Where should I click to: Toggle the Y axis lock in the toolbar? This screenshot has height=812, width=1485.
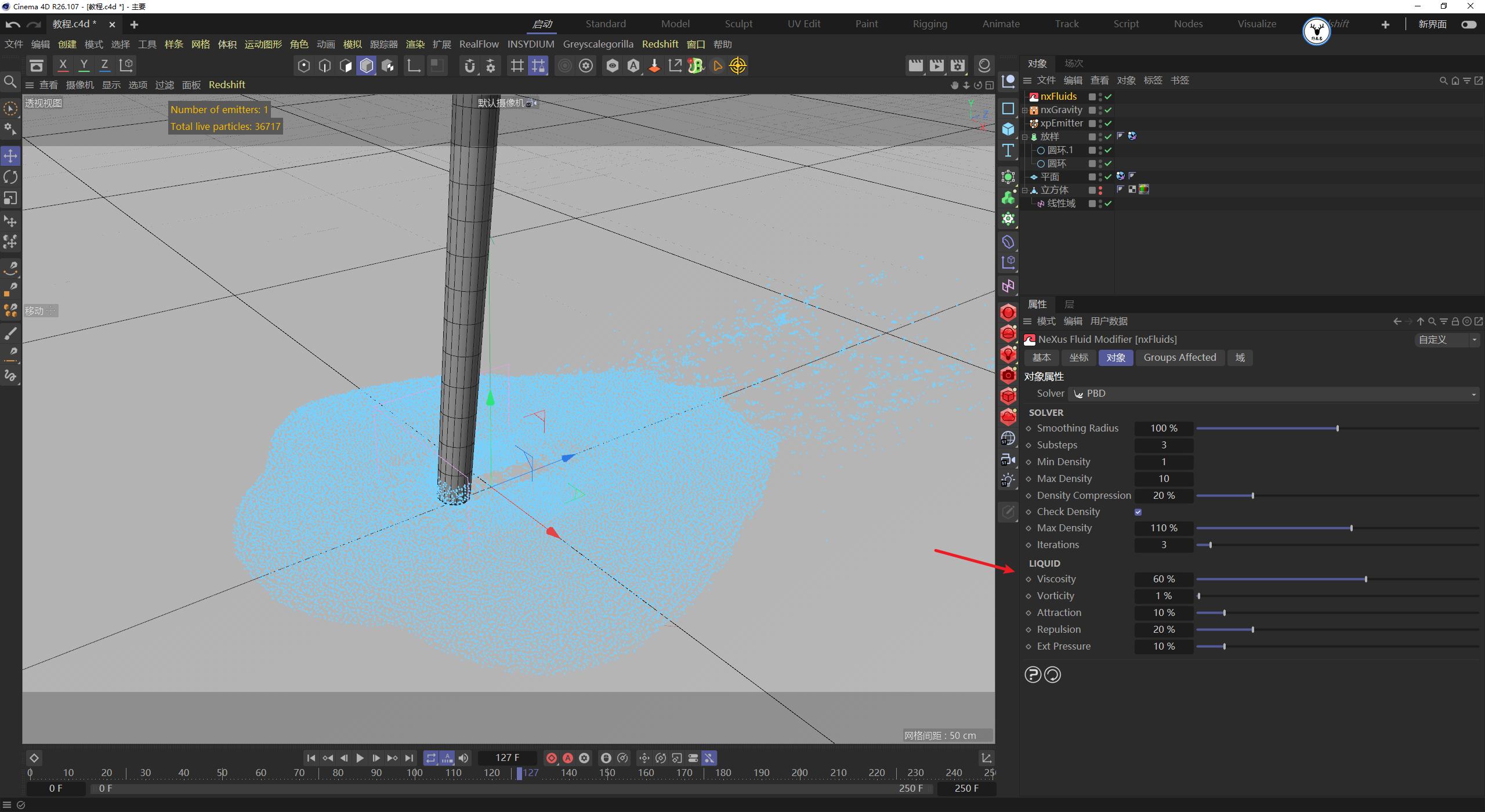coord(84,65)
